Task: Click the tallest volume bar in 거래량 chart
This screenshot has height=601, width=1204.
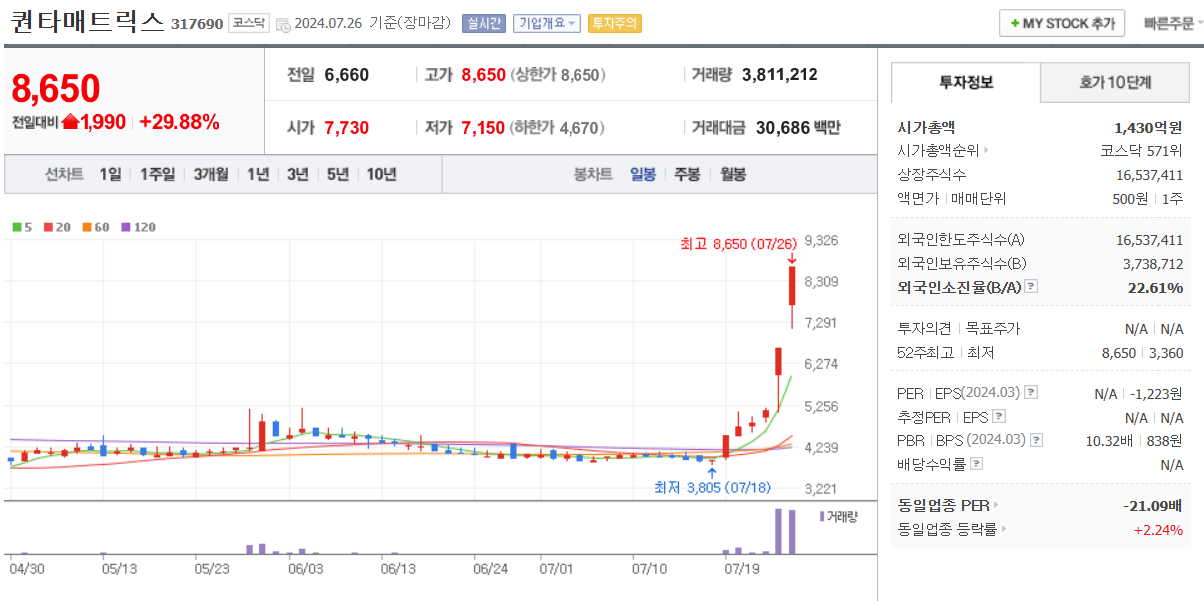Action: click(x=777, y=531)
